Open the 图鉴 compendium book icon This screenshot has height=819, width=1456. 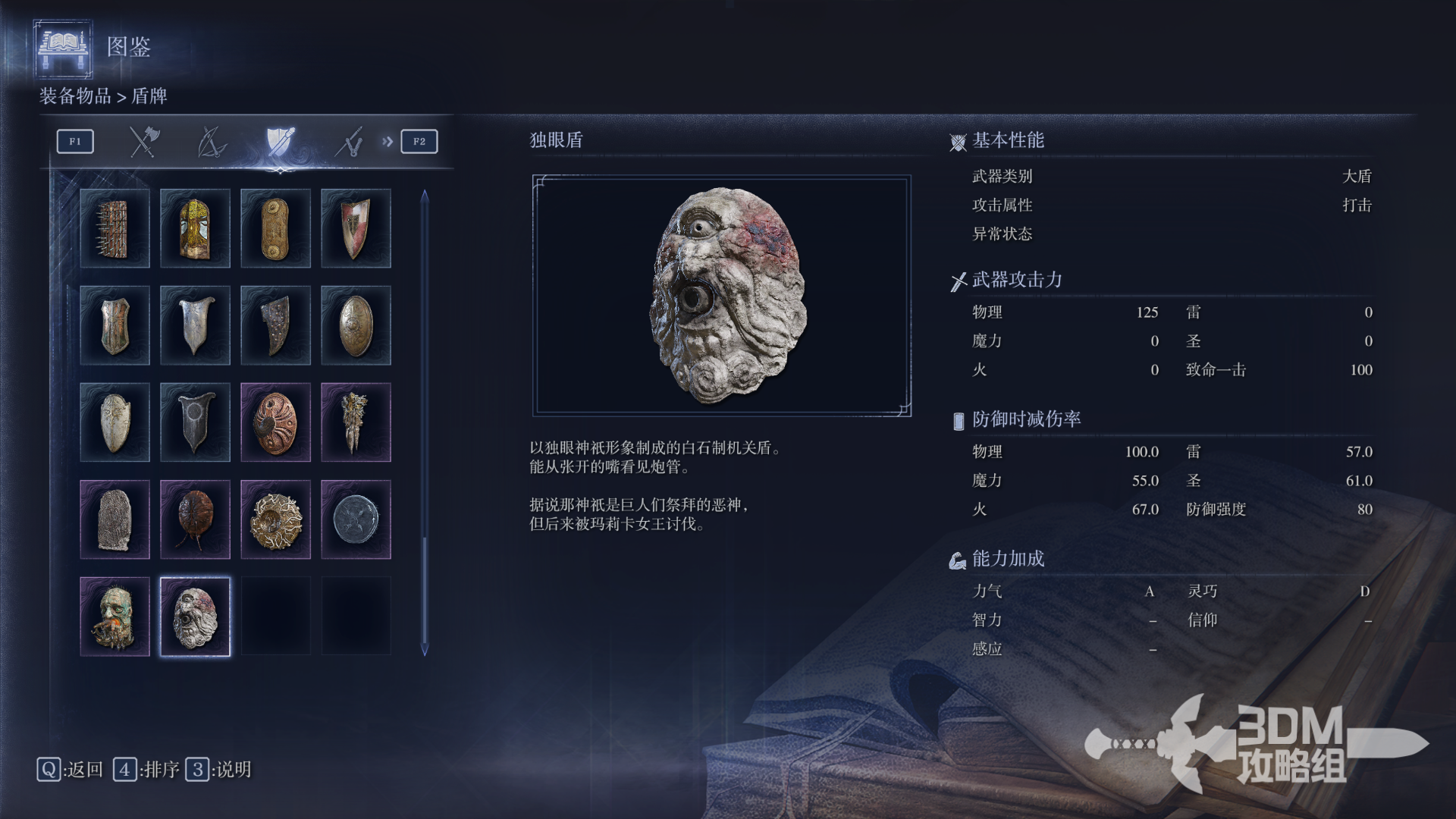click(63, 49)
